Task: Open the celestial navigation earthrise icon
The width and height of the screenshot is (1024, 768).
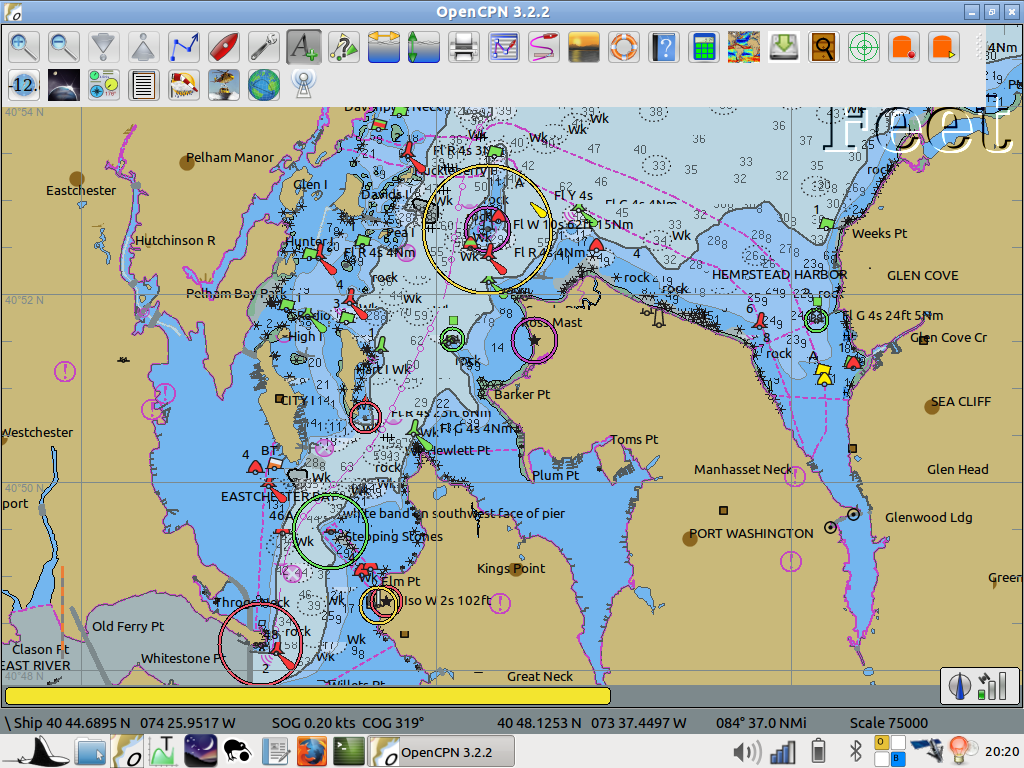Action: [x=64, y=85]
